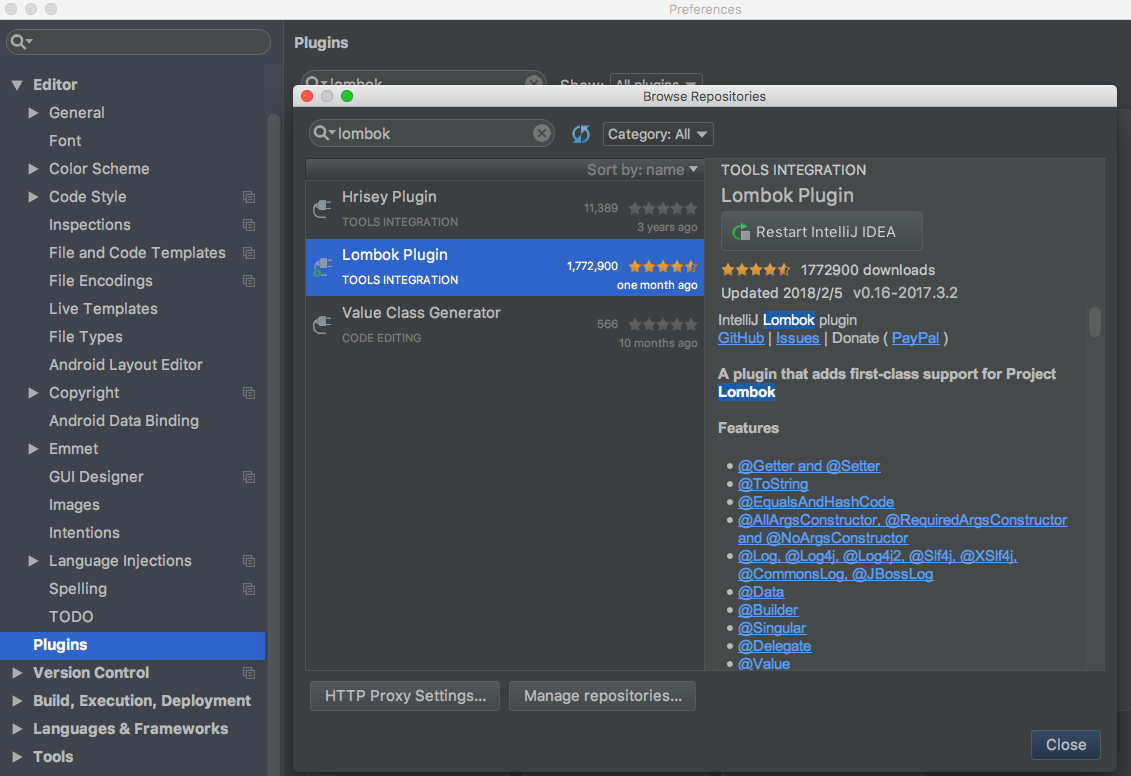
Task: Click the project-level icon beside Version Control
Action: (249, 673)
